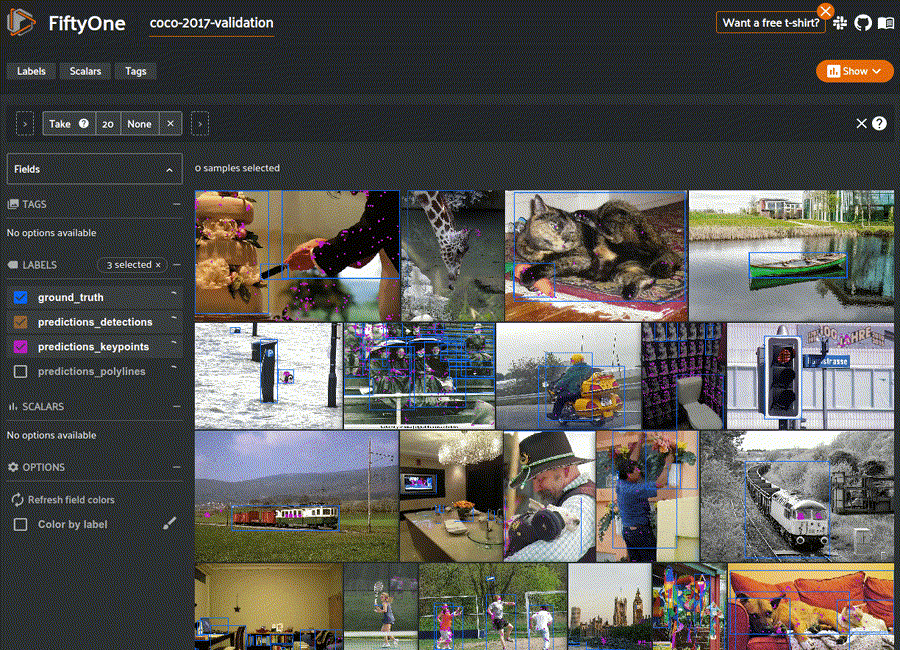Add a stage before Take

pyautogui.click(x=25, y=123)
